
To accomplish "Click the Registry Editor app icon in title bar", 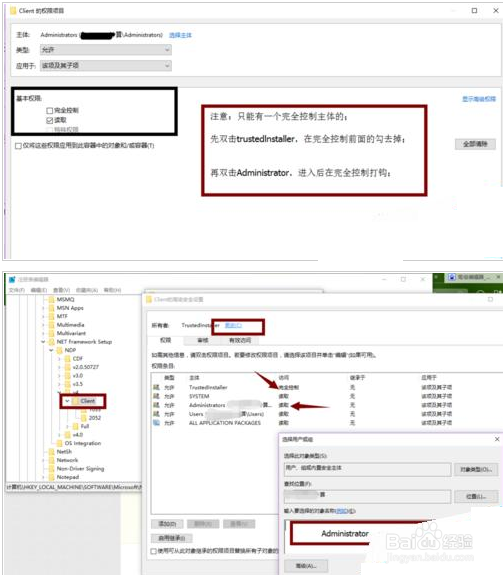I will pos(12,279).
